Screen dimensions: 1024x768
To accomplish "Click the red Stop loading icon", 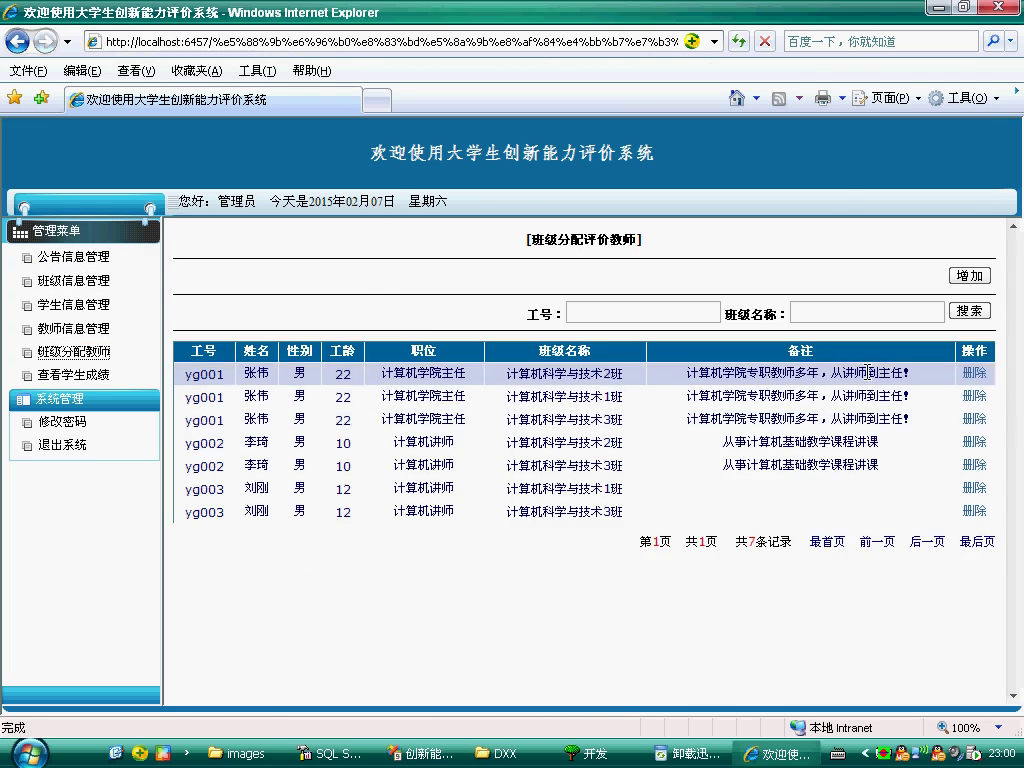I will tap(765, 42).
